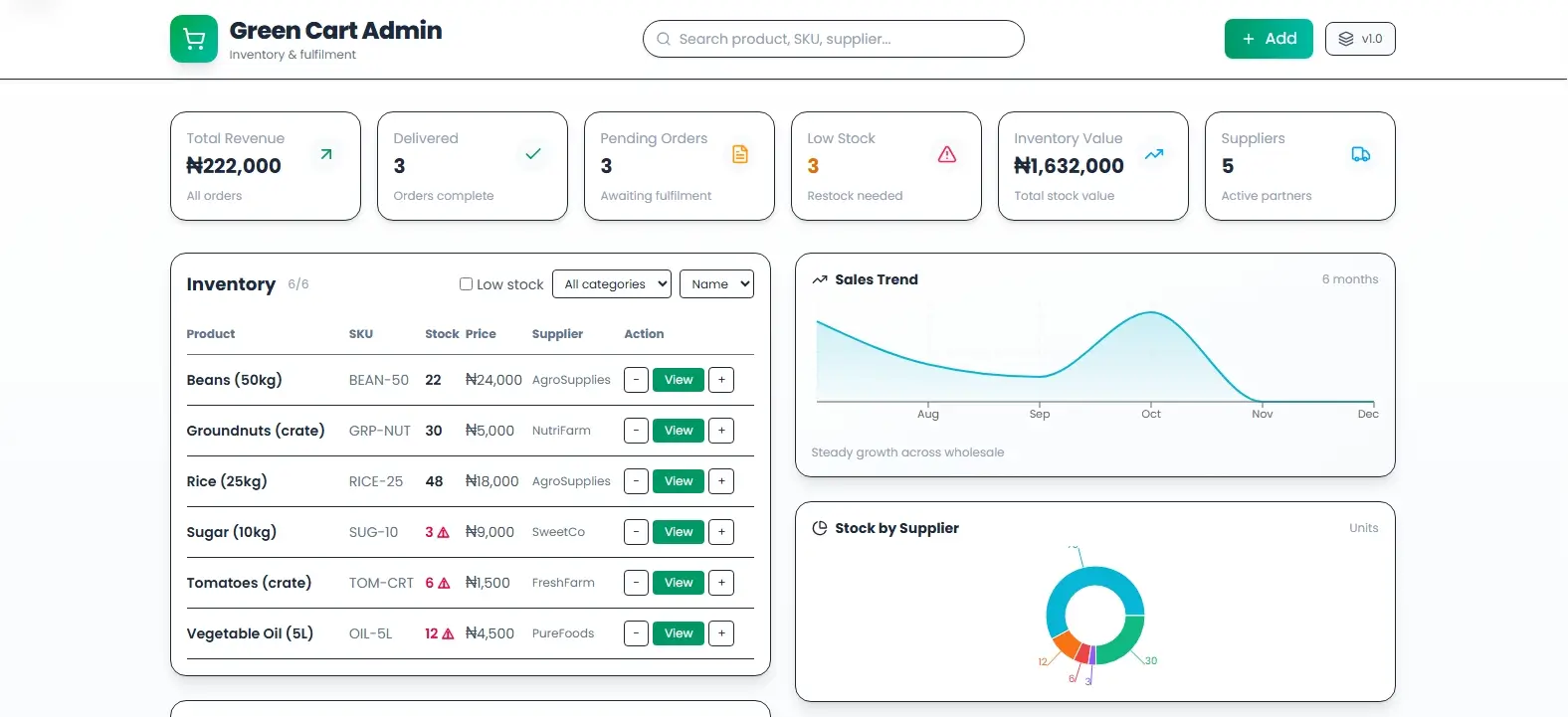Click the warning icon beside Sugar stock

444,533
